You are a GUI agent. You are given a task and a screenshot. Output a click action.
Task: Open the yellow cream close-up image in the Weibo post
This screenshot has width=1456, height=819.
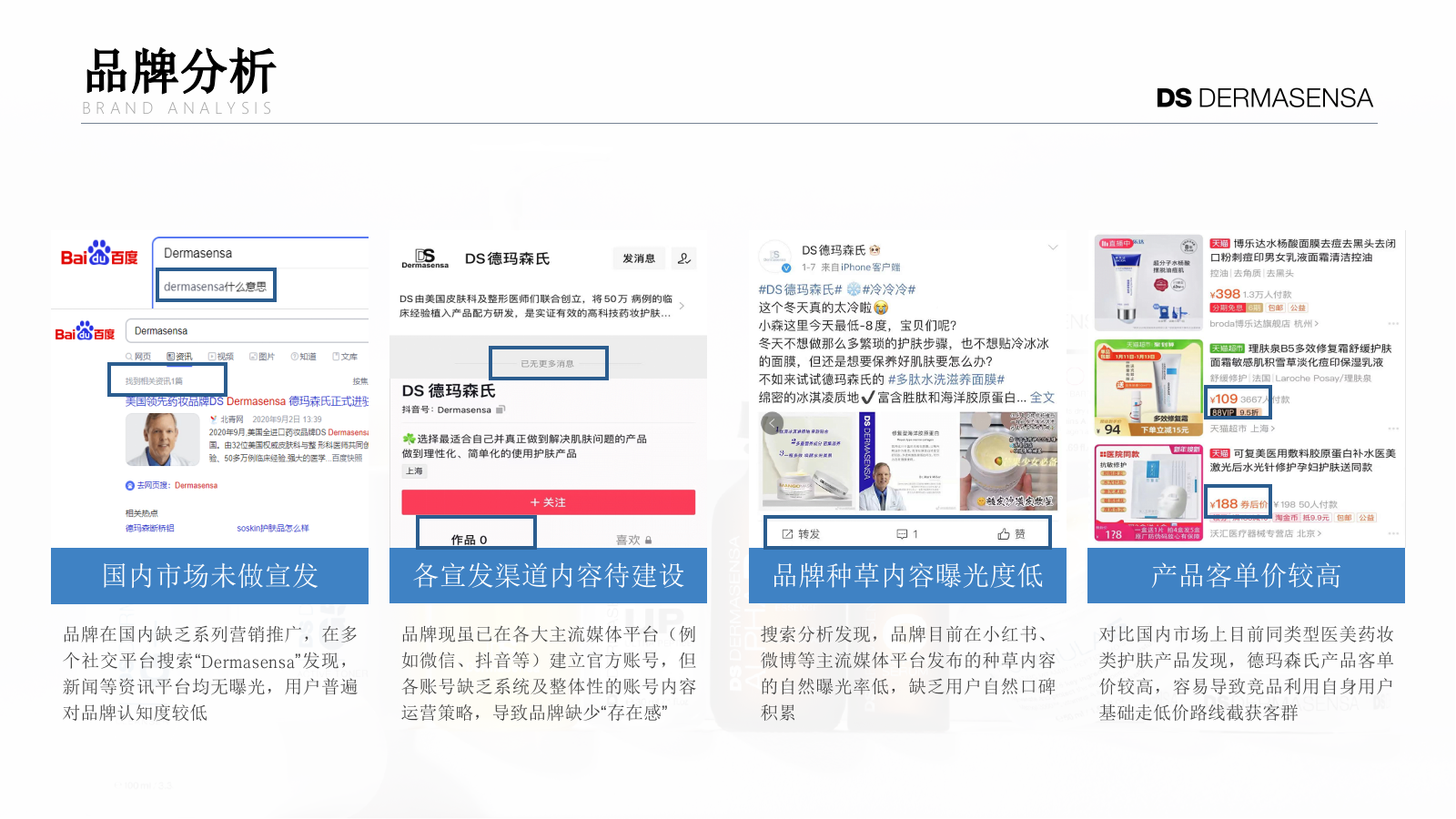(x=1009, y=460)
